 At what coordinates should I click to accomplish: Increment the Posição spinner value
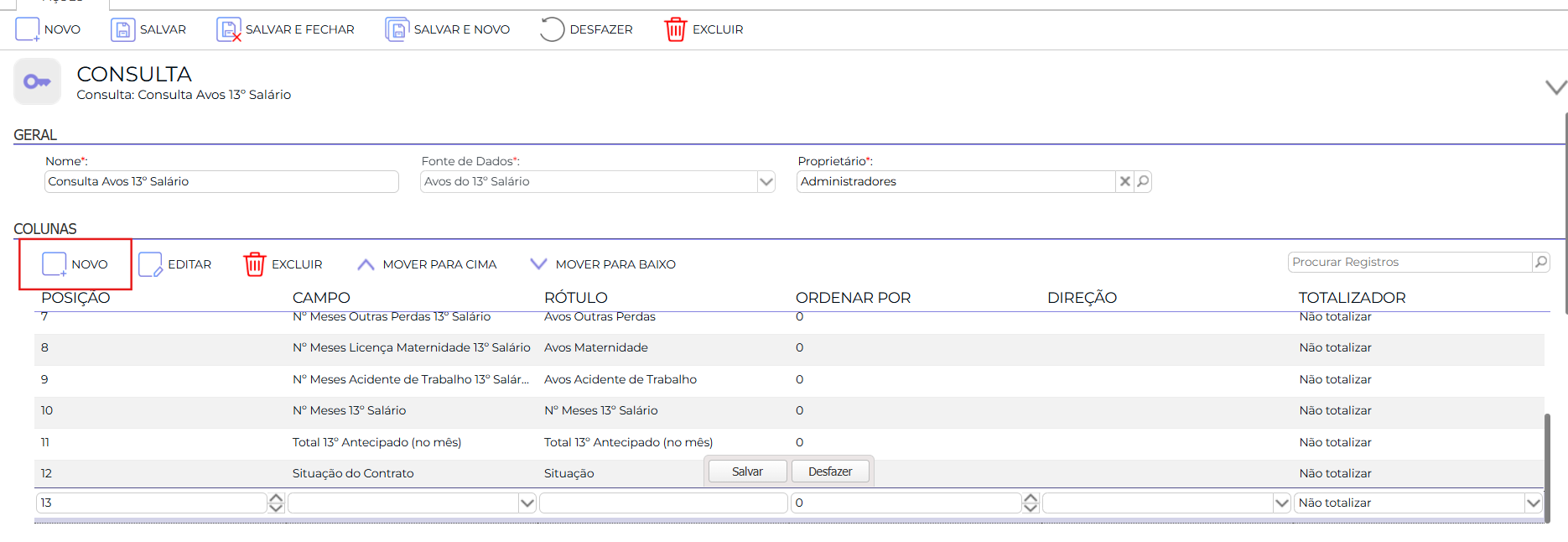tap(276, 498)
